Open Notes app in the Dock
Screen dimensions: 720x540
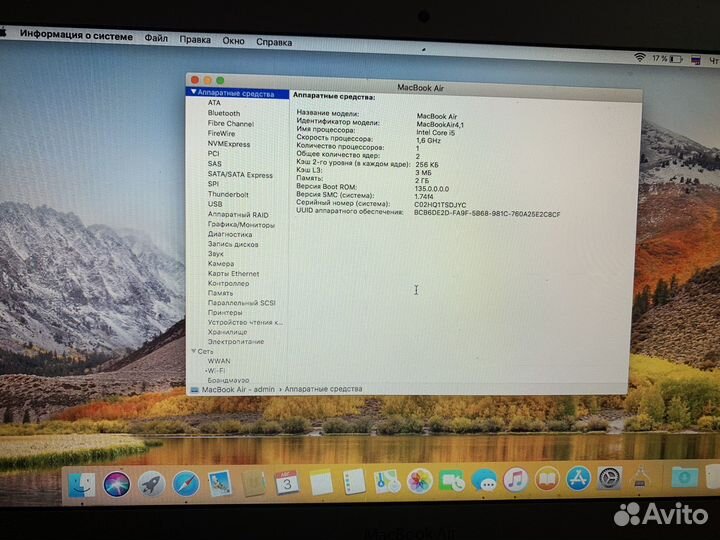tap(321, 483)
